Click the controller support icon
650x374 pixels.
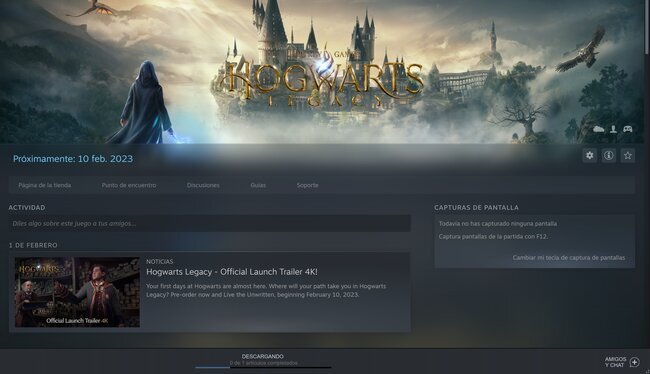(x=628, y=129)
